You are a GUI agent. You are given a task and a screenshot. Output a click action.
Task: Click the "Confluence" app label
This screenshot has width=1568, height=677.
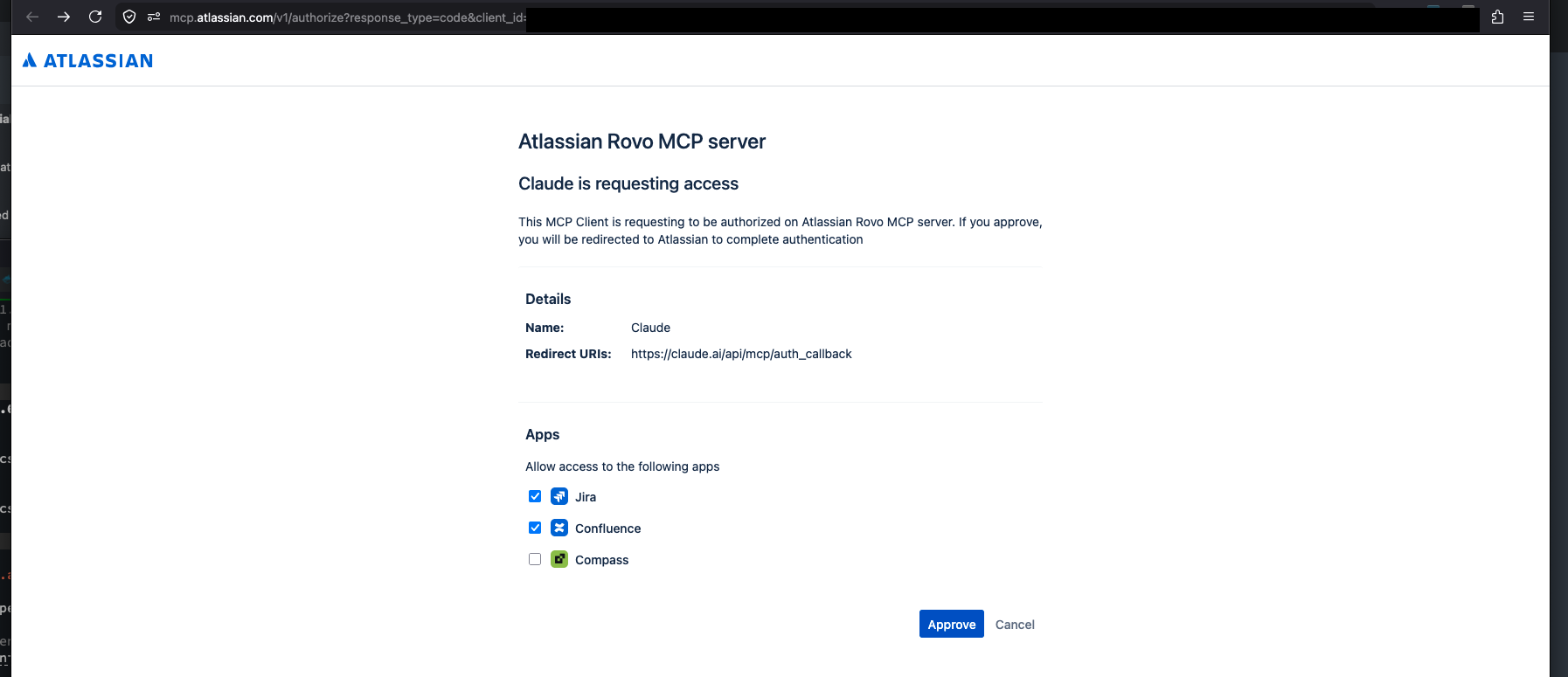pyautogui.click(x=607, y=528)
